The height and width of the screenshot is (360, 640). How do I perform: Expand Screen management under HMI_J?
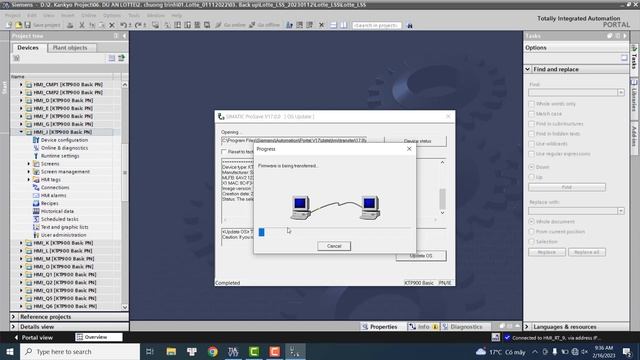tap(29, 171)
